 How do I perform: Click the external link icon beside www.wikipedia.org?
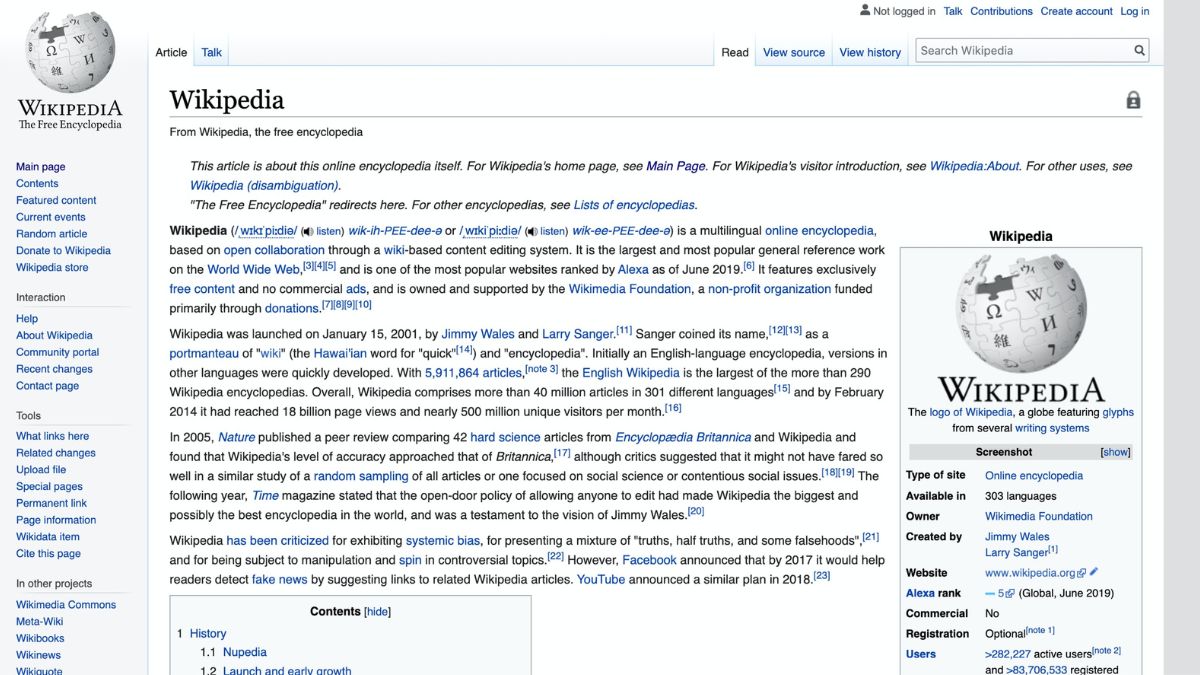(1082, 573)
